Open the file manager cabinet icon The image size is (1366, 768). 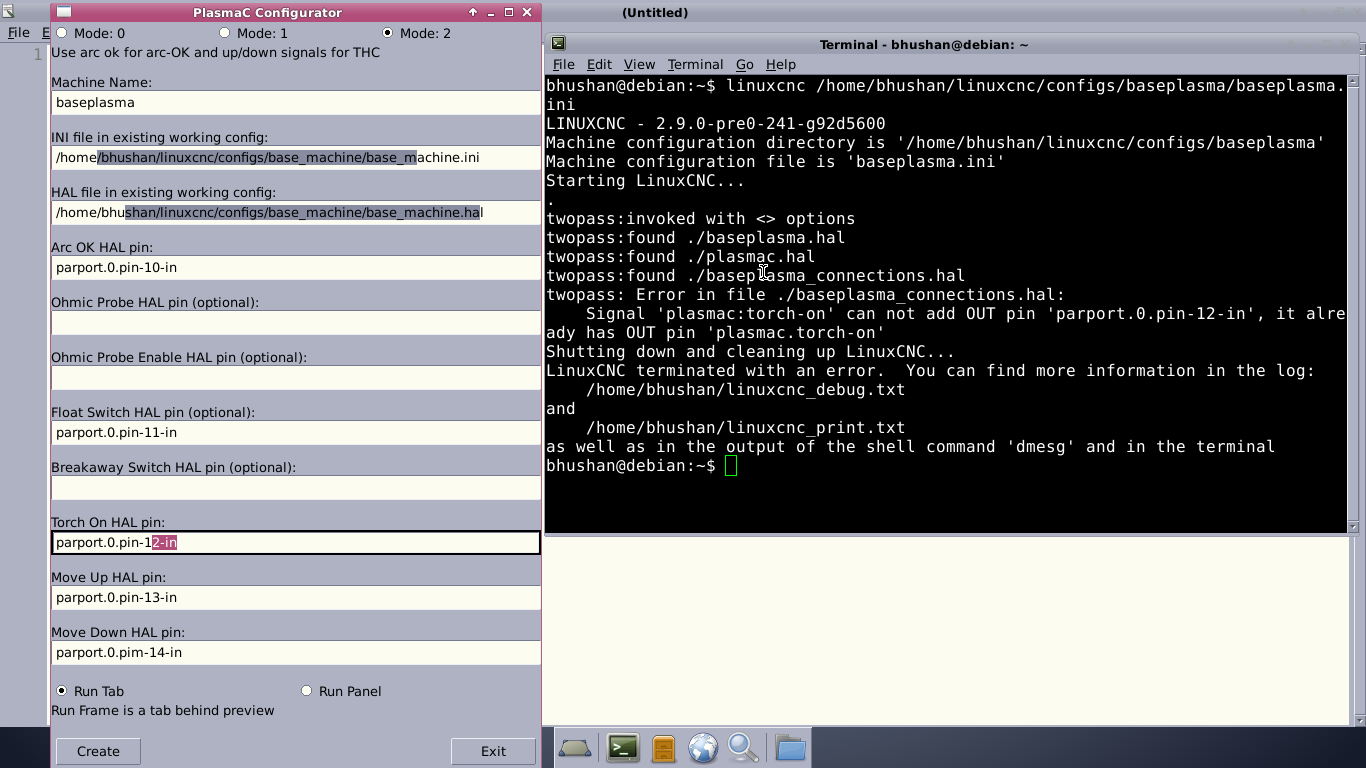663,748
